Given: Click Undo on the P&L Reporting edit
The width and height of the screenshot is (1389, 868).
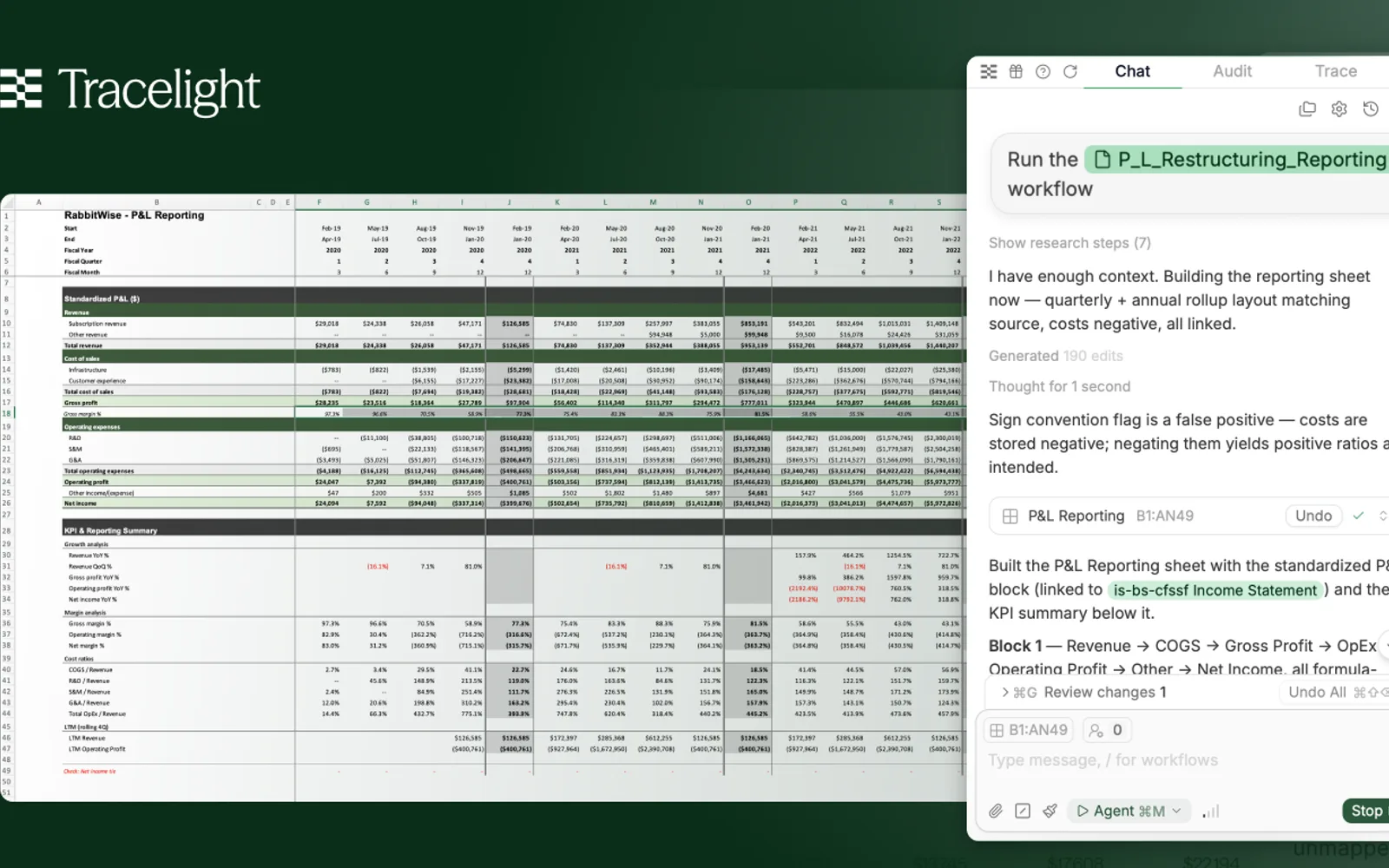Looking at the screenshot, I should tap(1313, 516).
